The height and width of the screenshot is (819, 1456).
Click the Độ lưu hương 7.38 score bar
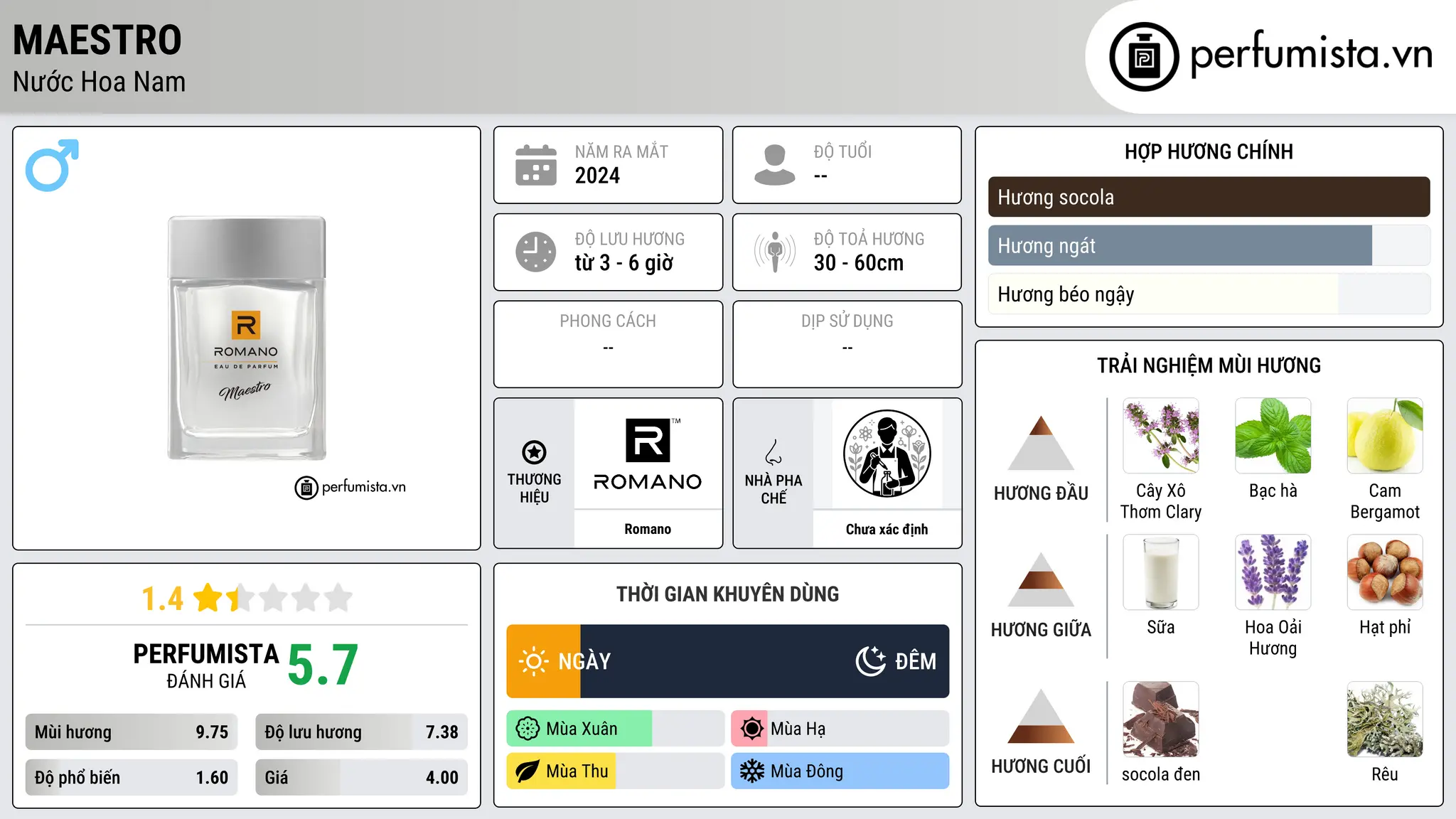click(361, 732)
